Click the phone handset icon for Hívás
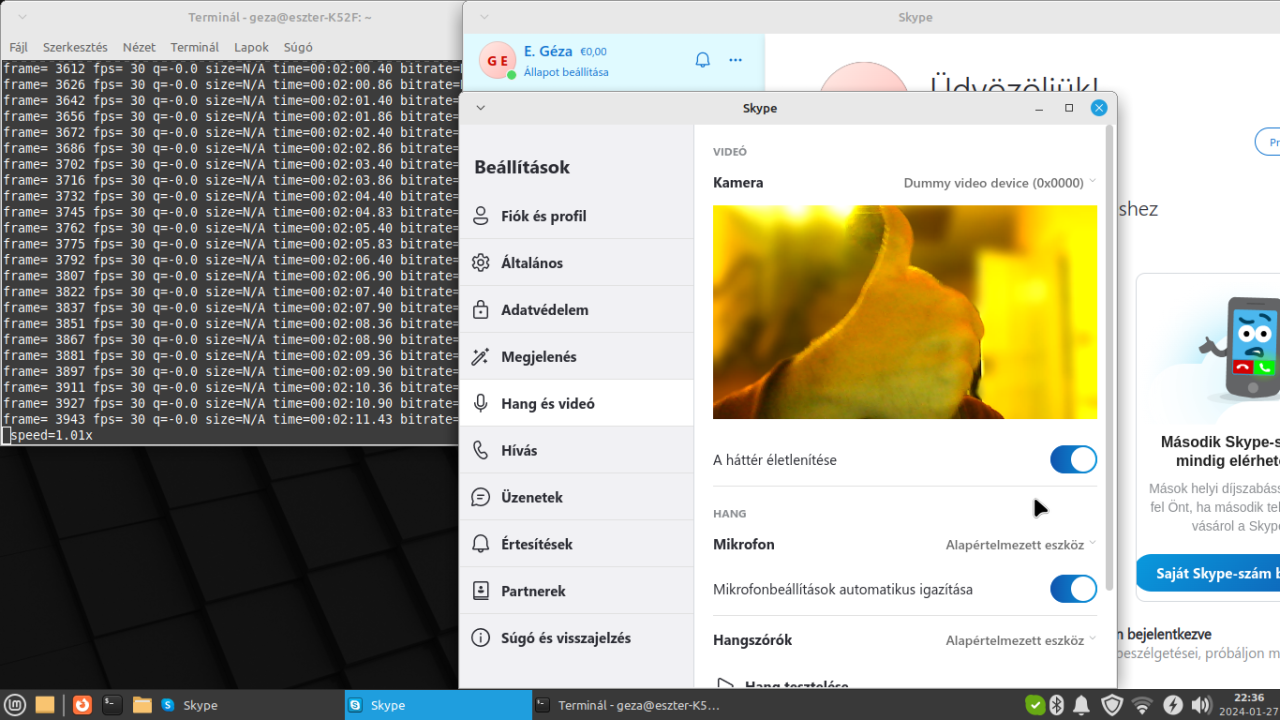 click(481, 450)
